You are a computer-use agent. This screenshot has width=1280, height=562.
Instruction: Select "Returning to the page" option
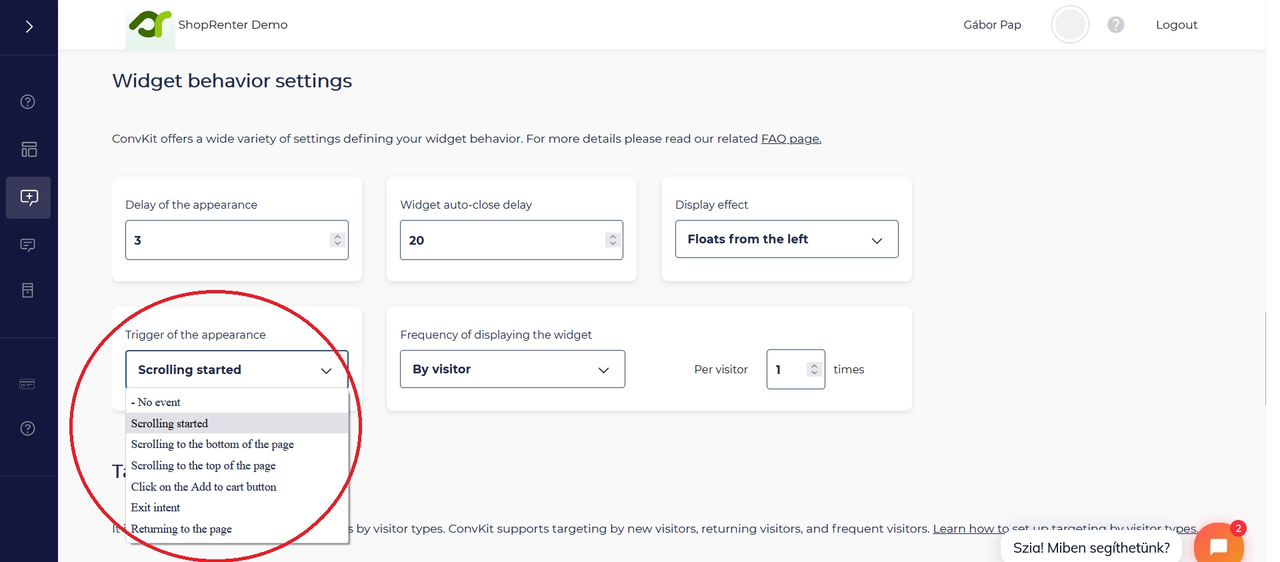point(181,529)
